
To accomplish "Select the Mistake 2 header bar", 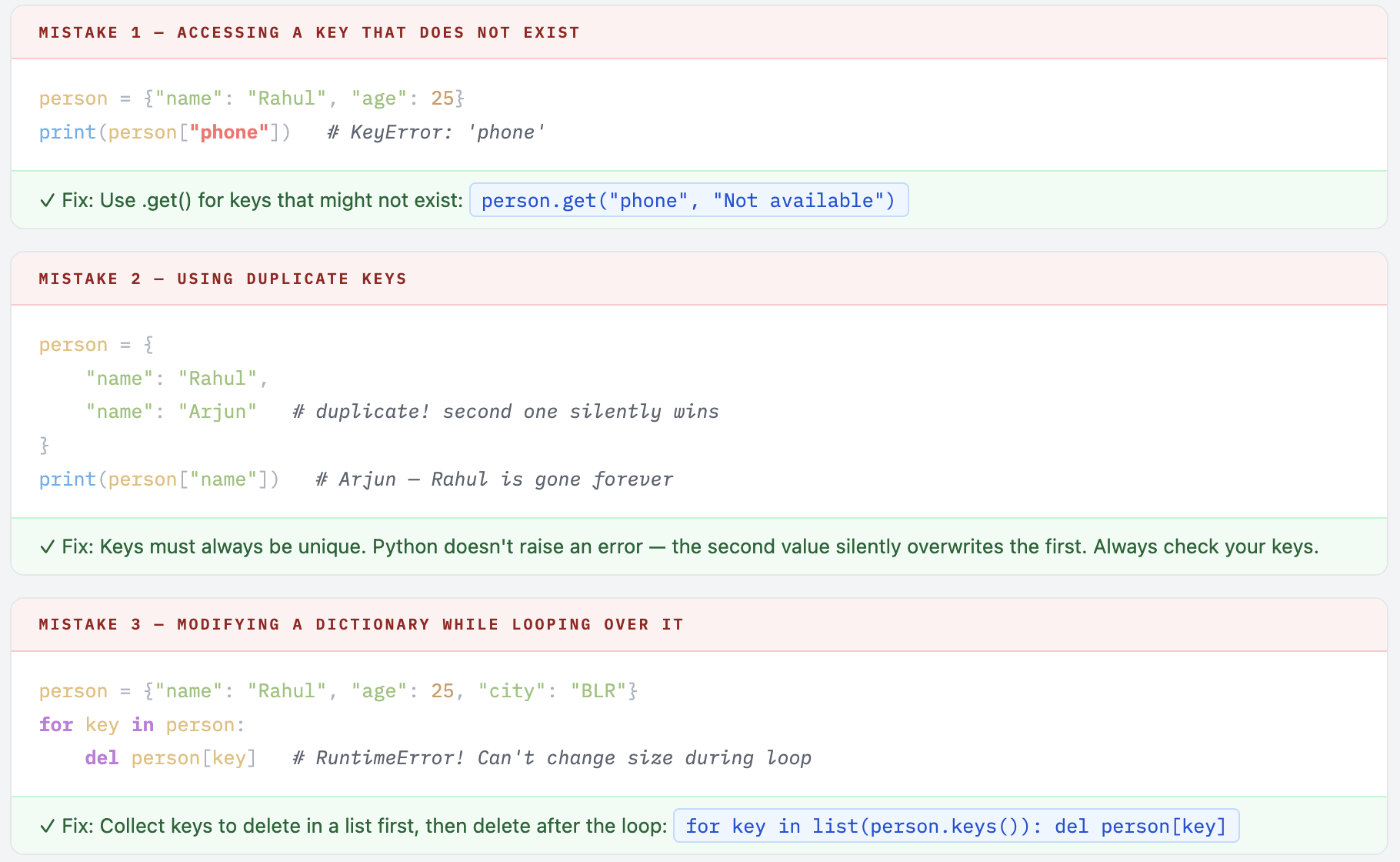I will pyautogui.click(x=223, y=279).
